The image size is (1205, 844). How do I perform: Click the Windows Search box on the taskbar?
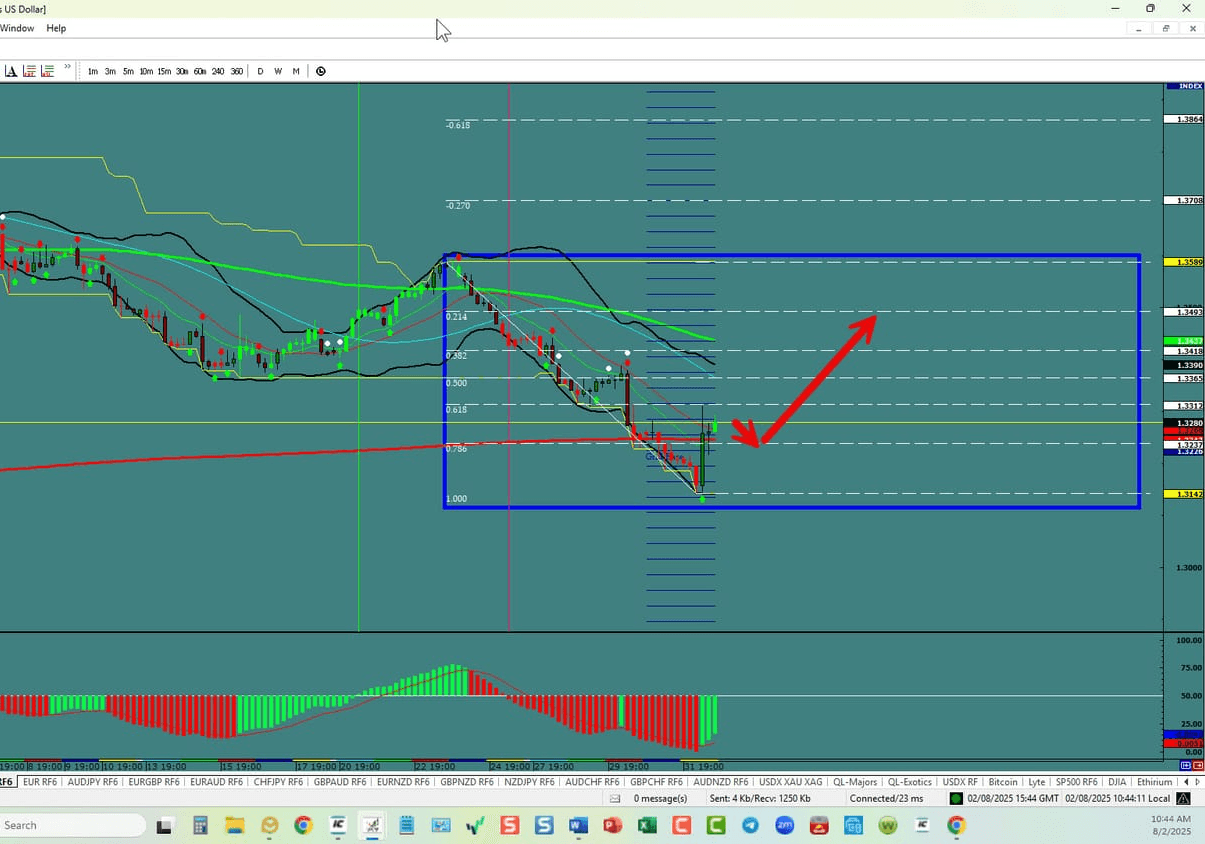pos(70,826)
